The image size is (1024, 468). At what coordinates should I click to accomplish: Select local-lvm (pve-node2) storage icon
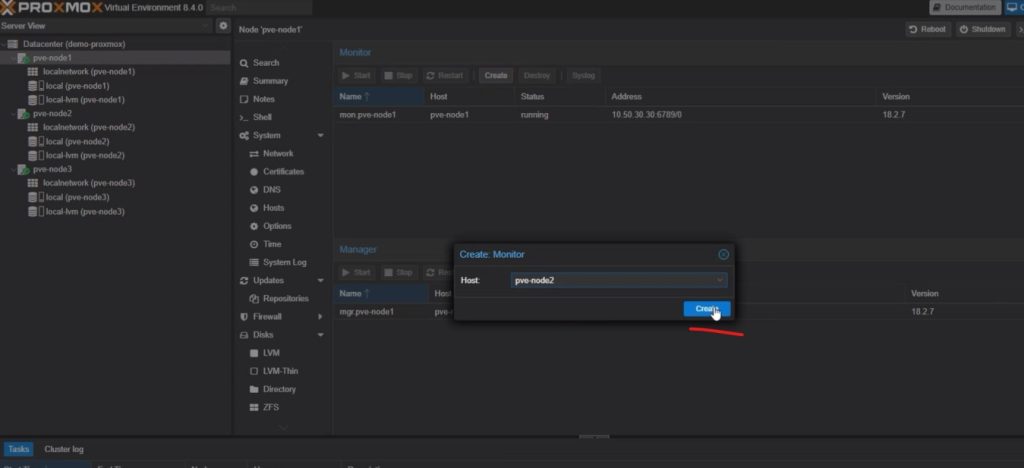coord(35,155)
